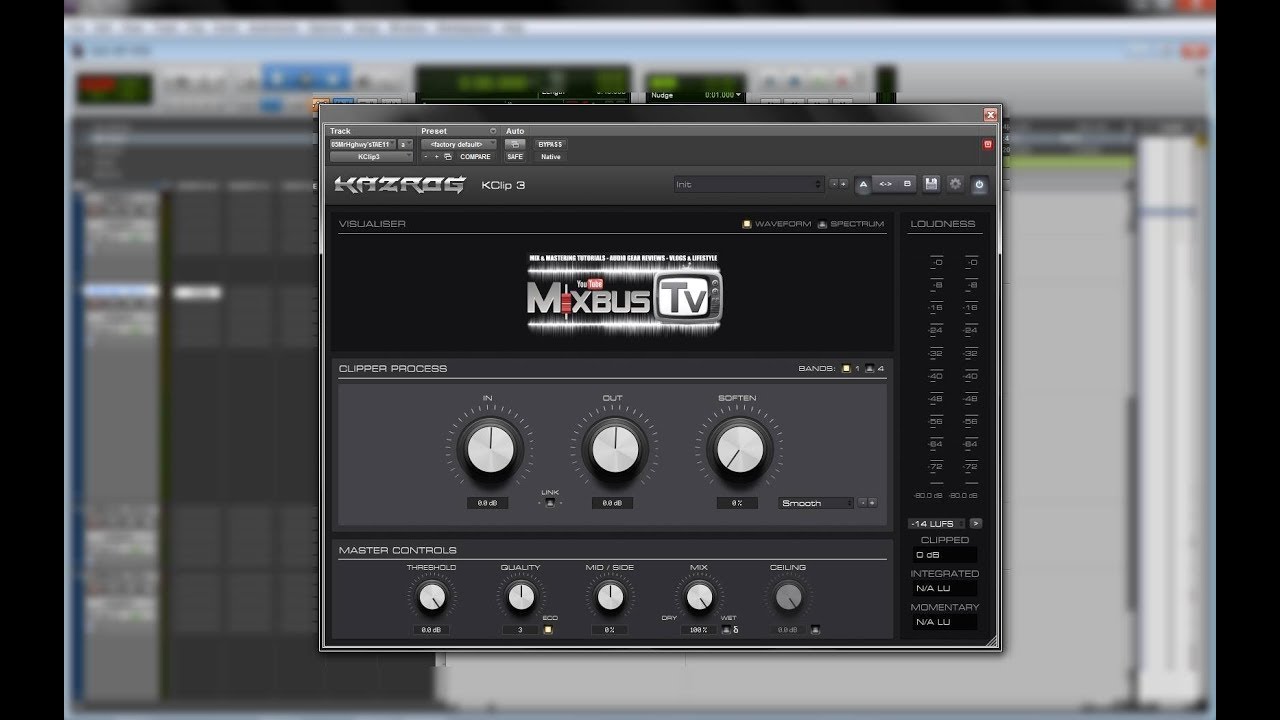This screenshot has height=720, width=1280.
Task: Click the BYPASS button
Action: (551, 144)
